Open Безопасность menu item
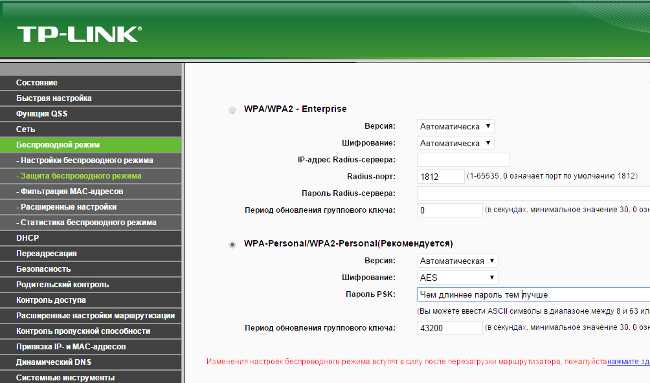The width and height of the screenshot is (650, 383). [90, 269]
